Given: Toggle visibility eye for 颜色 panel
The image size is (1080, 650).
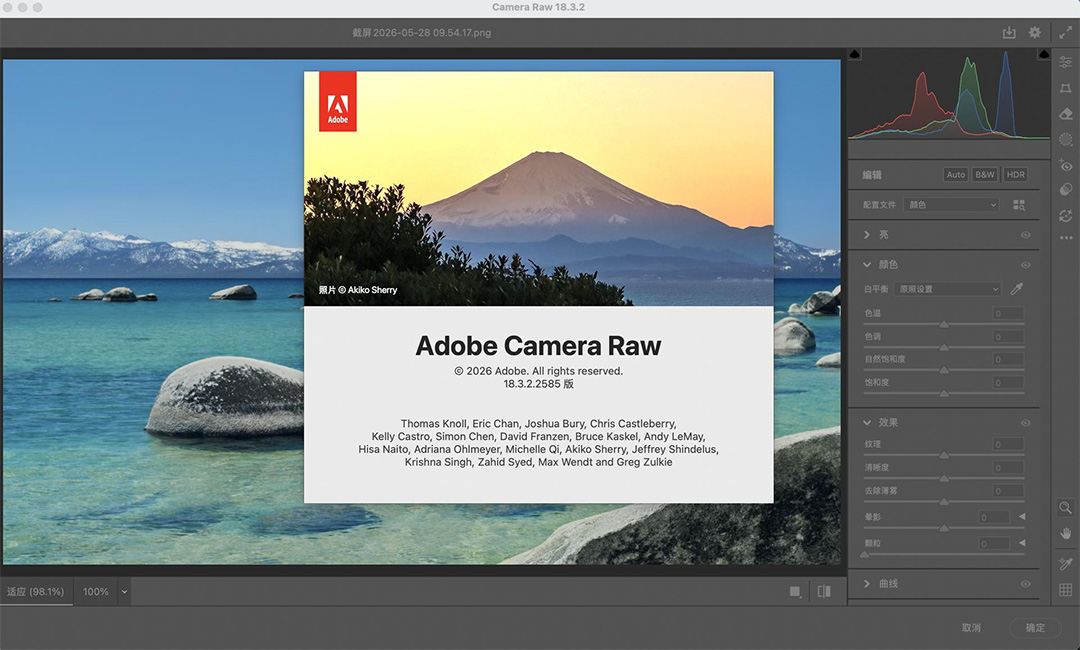Looking at the screenshot, I should 1026,264.
